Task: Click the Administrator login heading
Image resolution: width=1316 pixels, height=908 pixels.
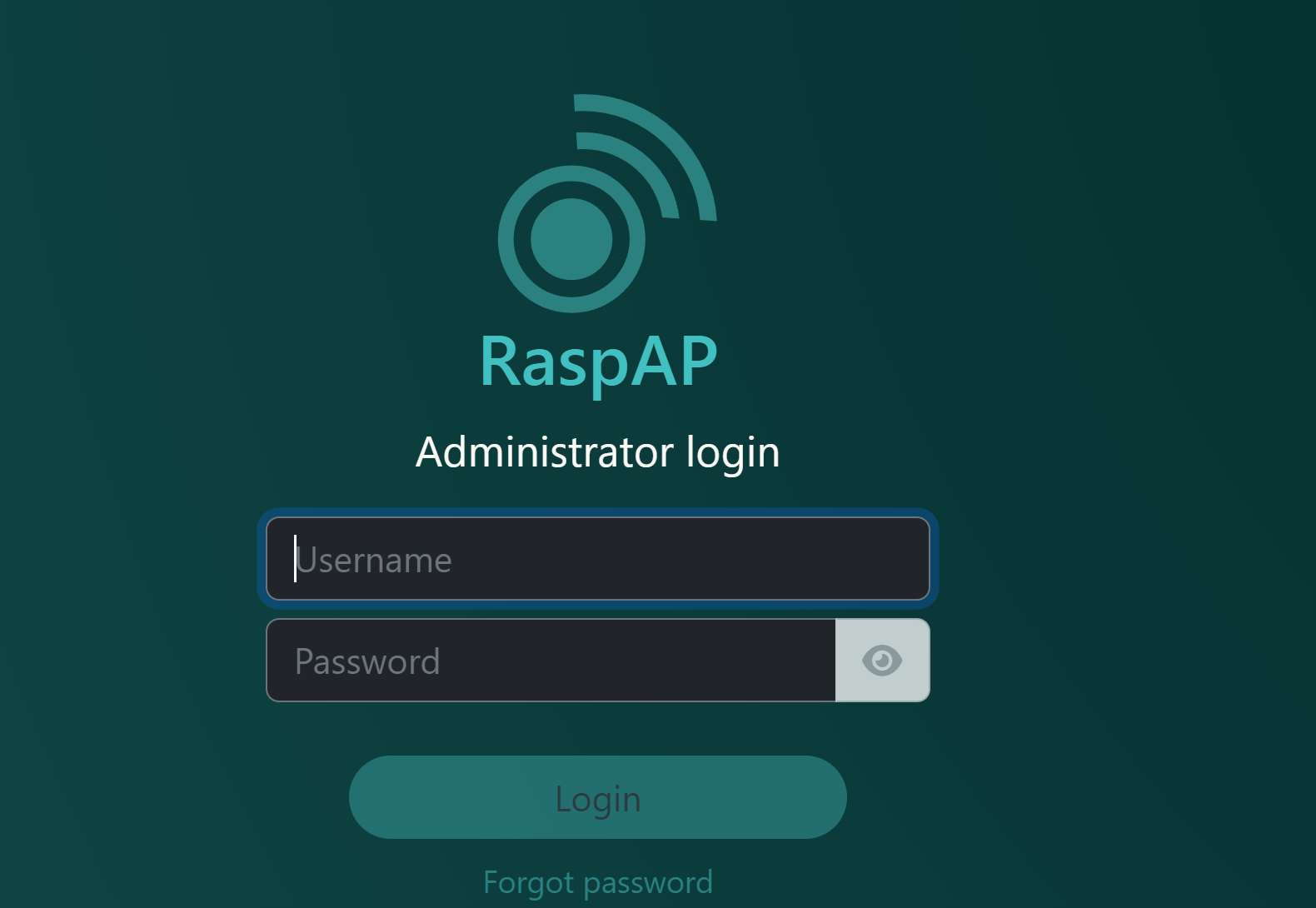Action: tap(598, 452)
